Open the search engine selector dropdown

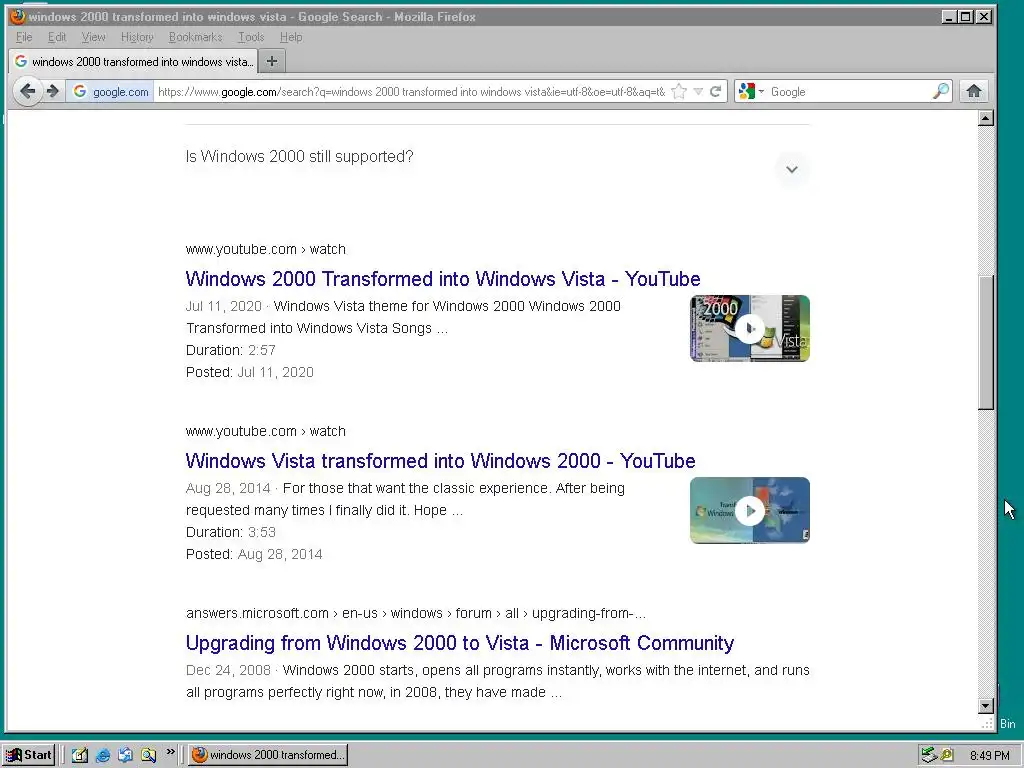[751, 91]
